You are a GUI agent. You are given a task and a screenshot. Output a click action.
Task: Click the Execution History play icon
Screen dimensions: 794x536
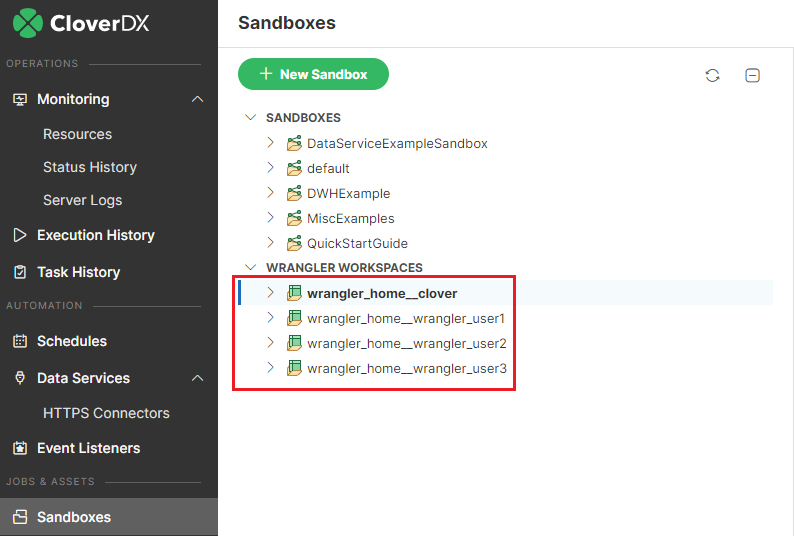(x=19, y=235)
